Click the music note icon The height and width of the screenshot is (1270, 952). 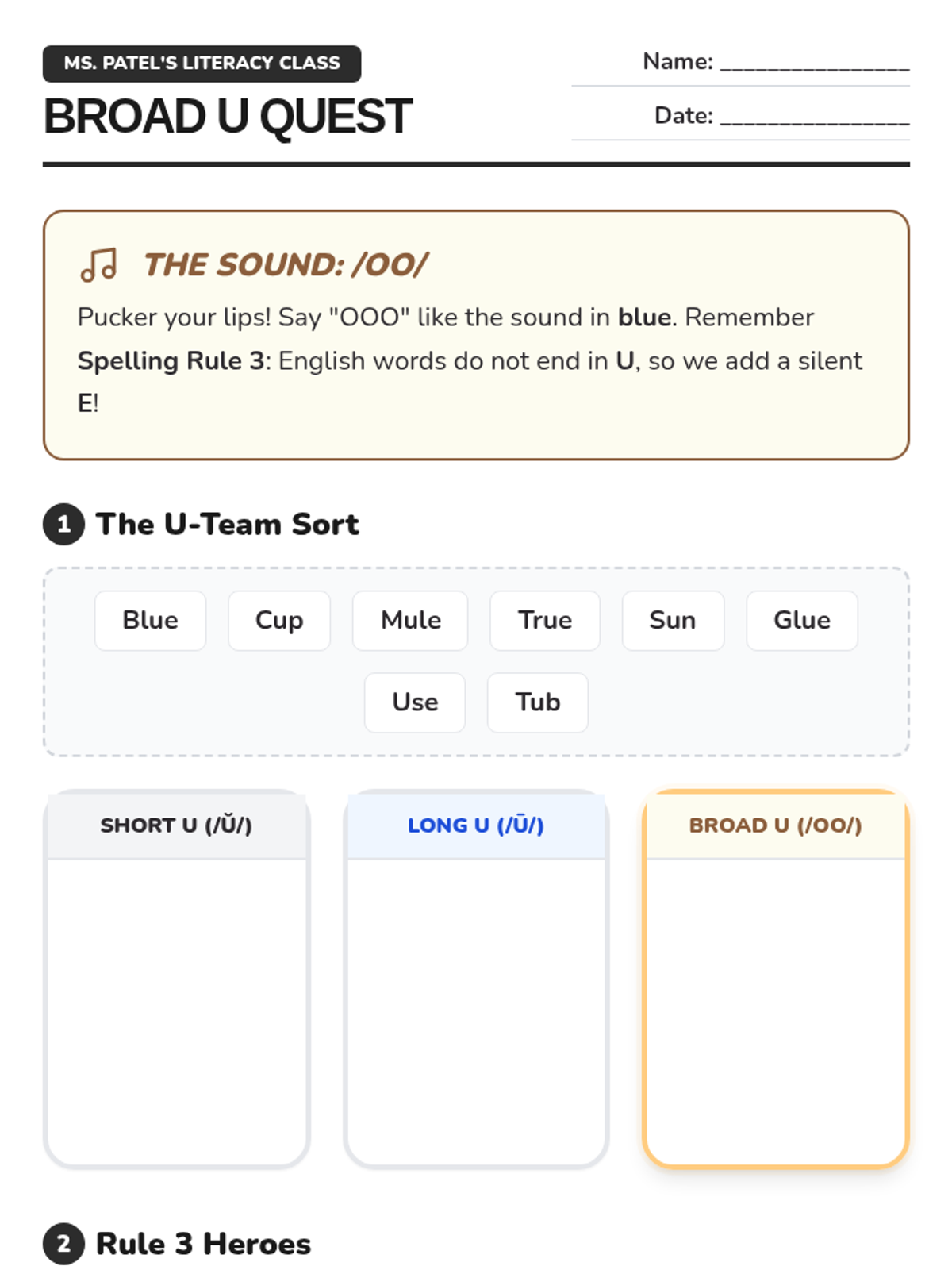coord(99,264)
